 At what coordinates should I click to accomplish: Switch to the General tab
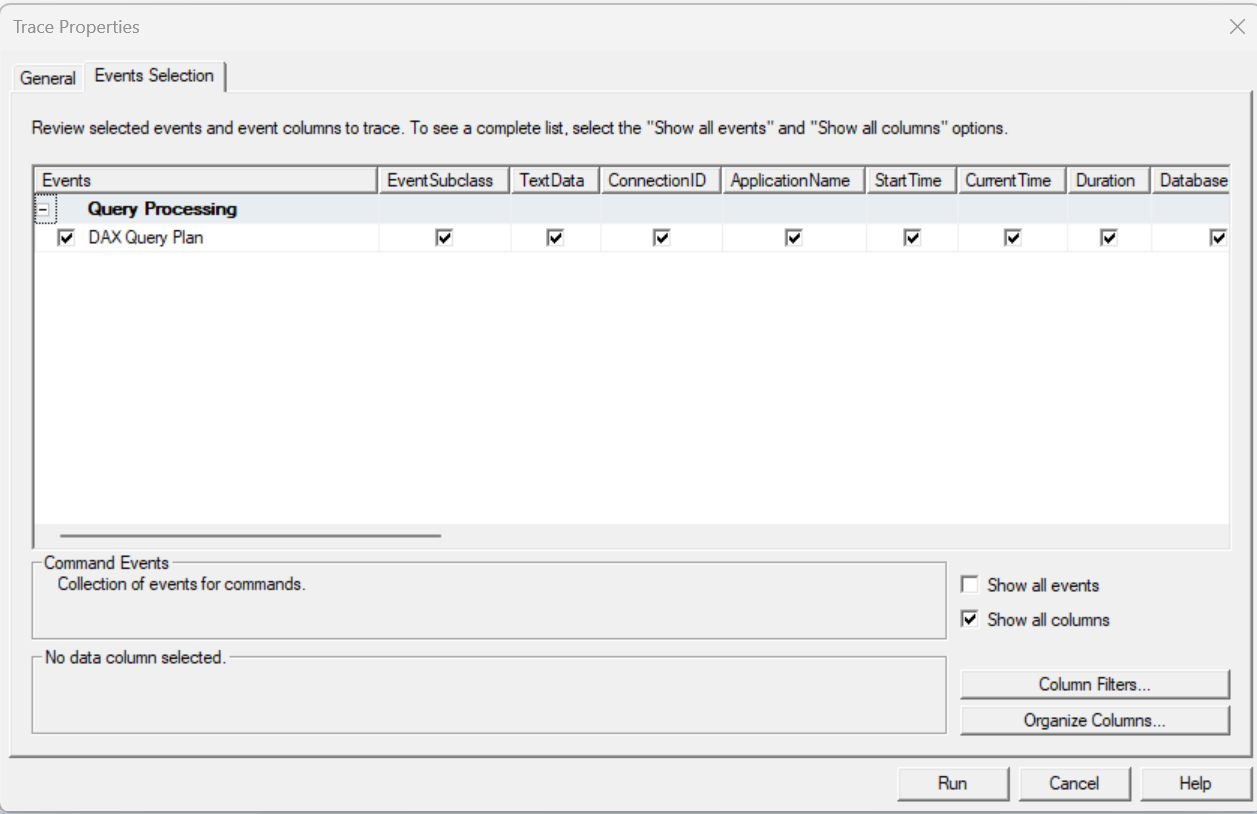(x=48, y=78)
